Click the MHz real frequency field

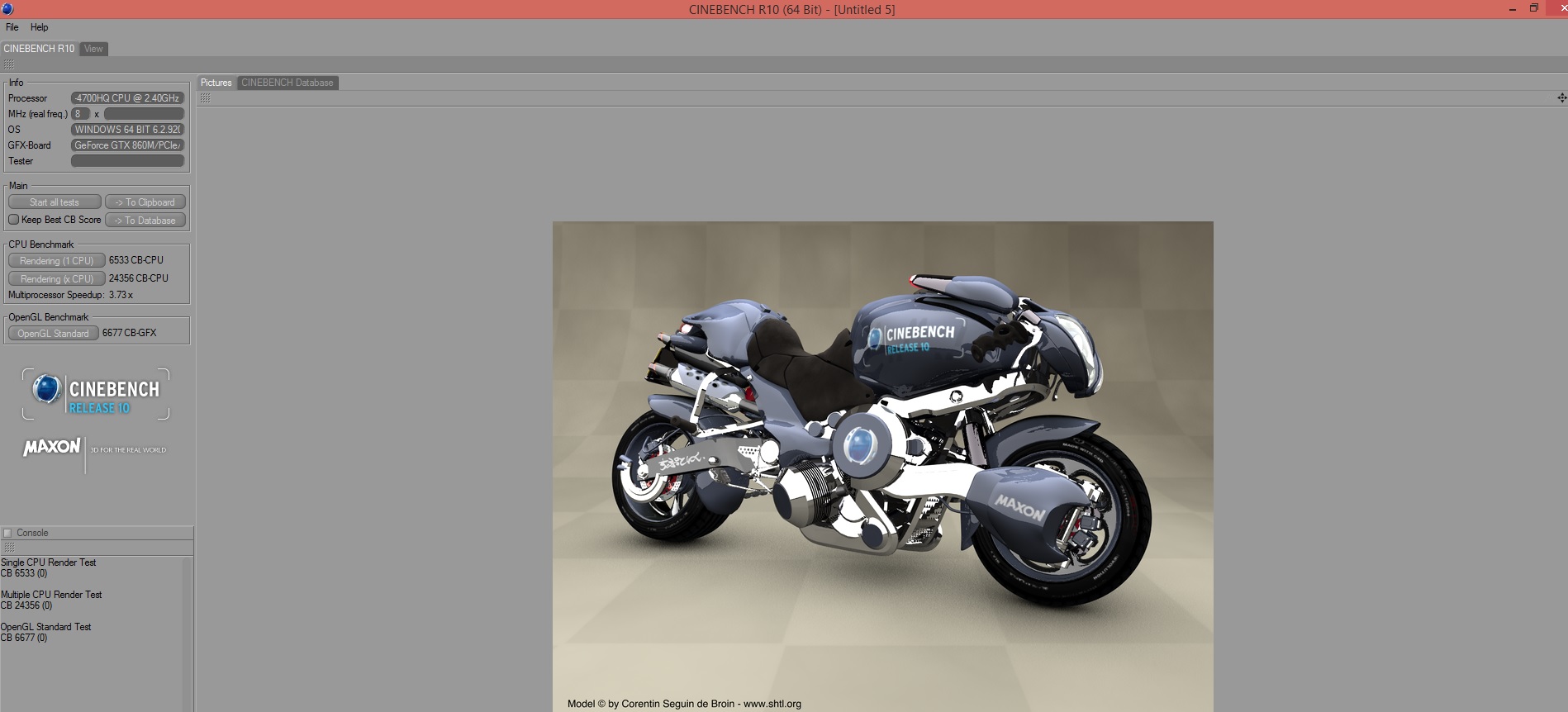[144, 114]
